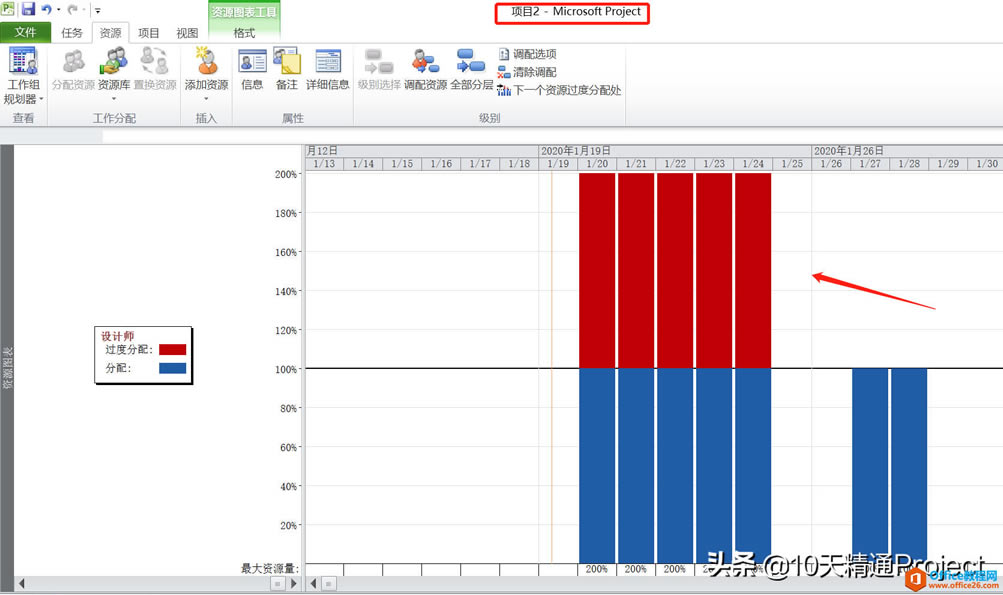Run 调配资源 (Level Resource)

pyautogui.click(x=425, y=70)
